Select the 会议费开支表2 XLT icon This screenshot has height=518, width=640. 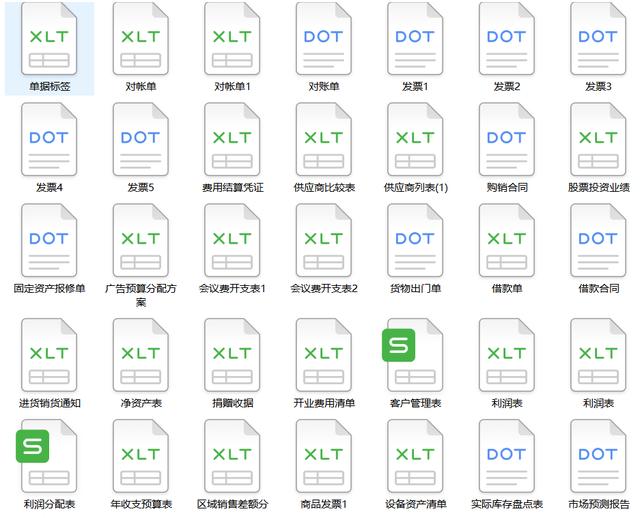[x=323, y=240]
